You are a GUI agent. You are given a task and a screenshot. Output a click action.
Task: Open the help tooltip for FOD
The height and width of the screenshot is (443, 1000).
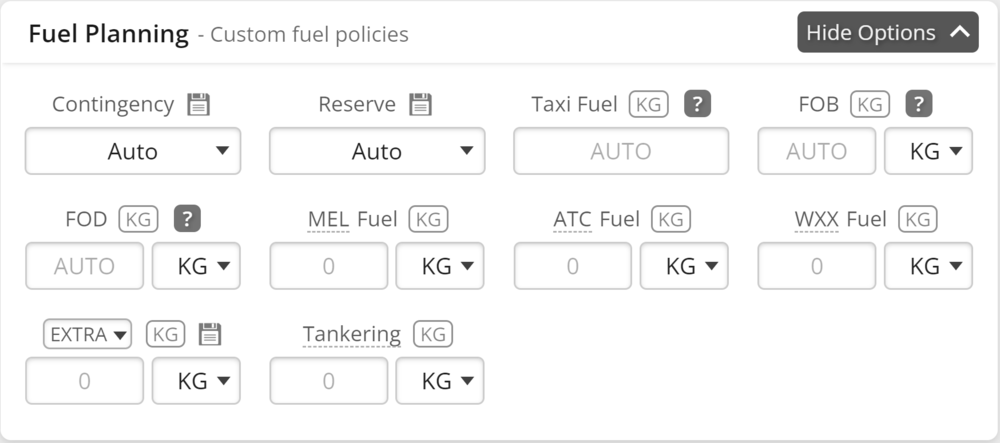pos(187,219)
